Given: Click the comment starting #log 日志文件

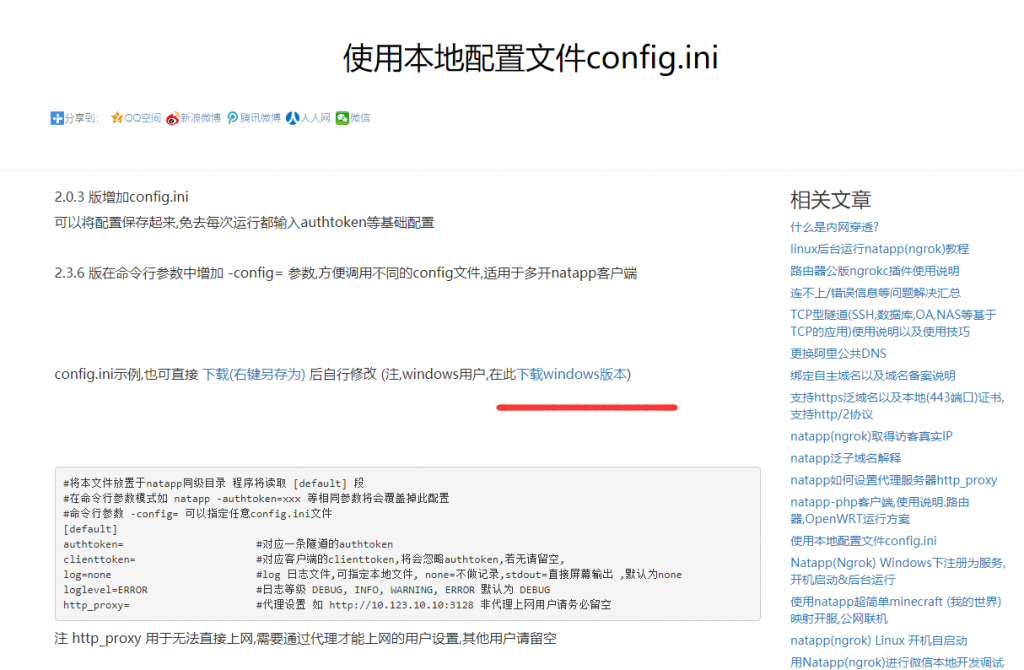Looking at the screenshot, I should click(x=469, y=575).
